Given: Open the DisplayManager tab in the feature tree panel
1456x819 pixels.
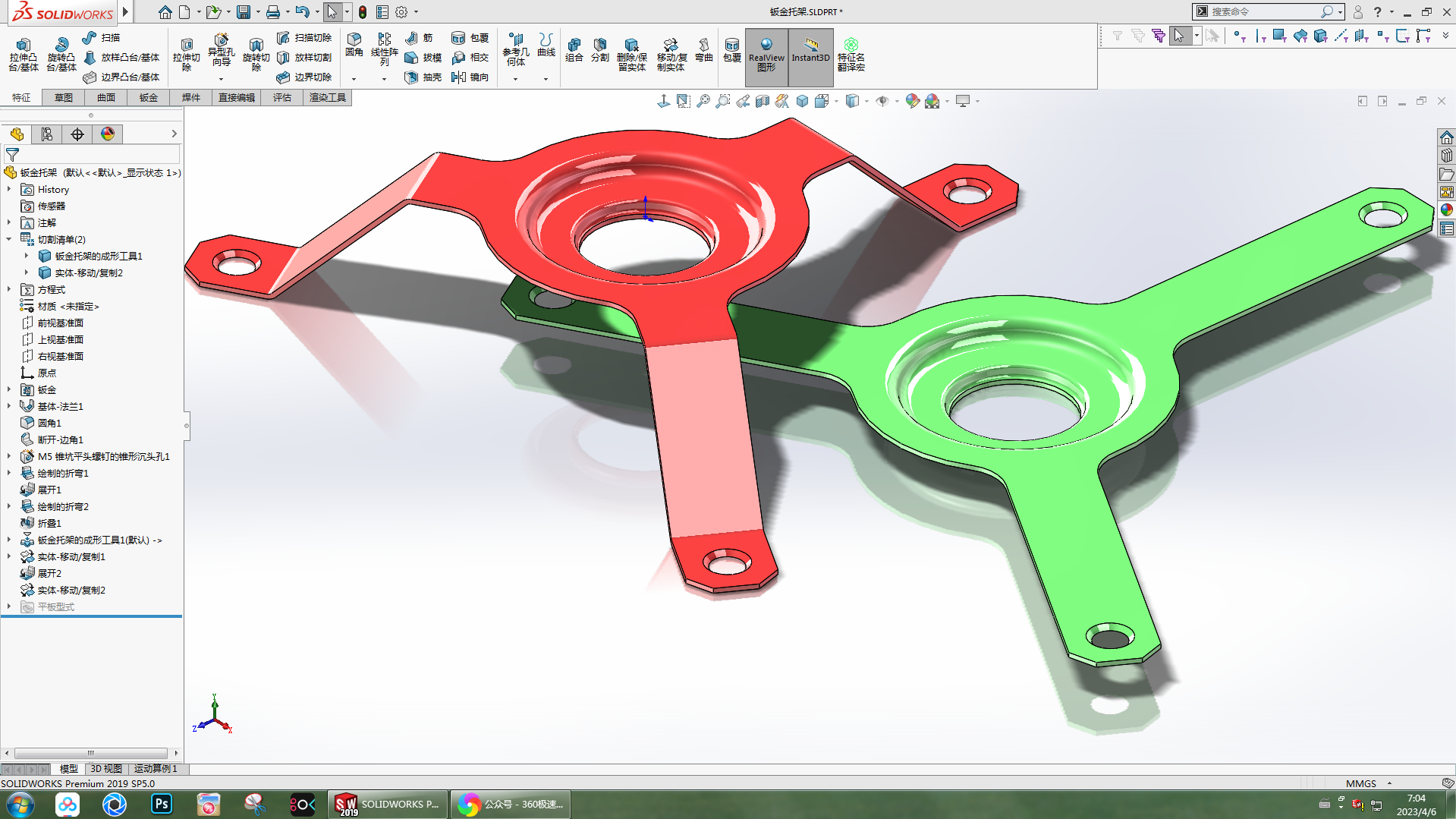Looking at the screenshot, I should tap(108, 134).
